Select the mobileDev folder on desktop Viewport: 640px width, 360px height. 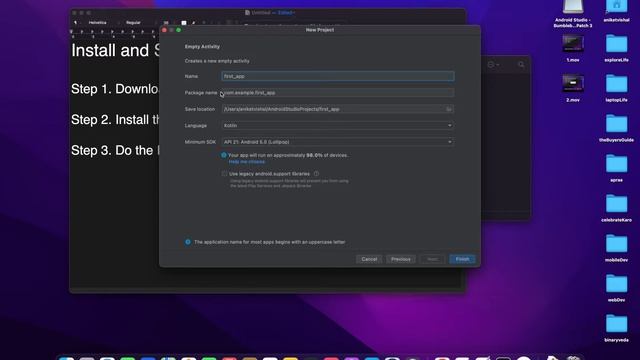pos(616,248)
